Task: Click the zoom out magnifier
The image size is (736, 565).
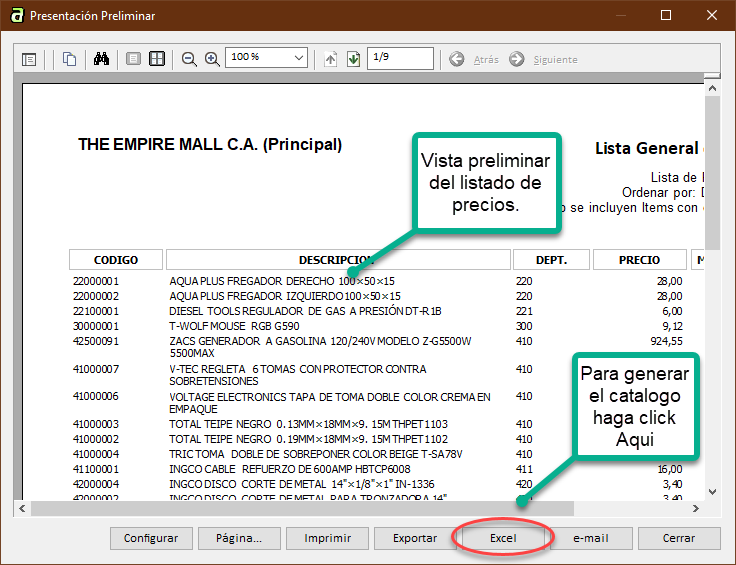Action: (189, 59)
